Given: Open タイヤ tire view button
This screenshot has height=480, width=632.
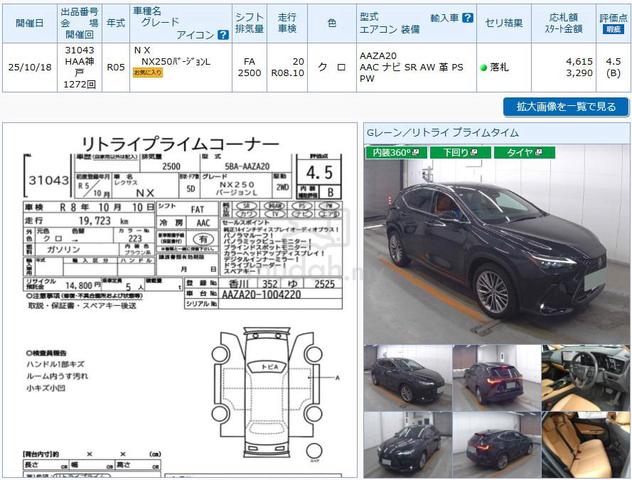Looking at the screenshot, I should (524, 152).
